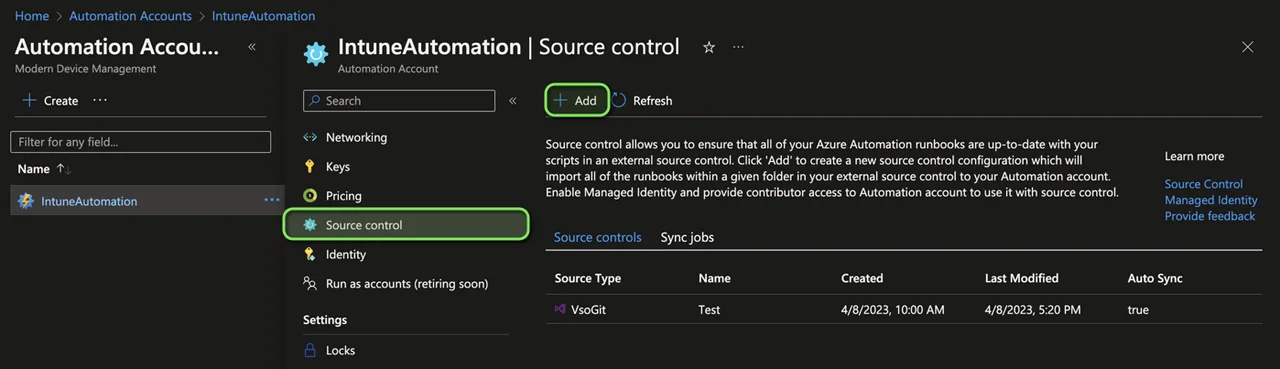Open the Source Control learn more link
1280x369 pixels.
tap(1204, 184)
